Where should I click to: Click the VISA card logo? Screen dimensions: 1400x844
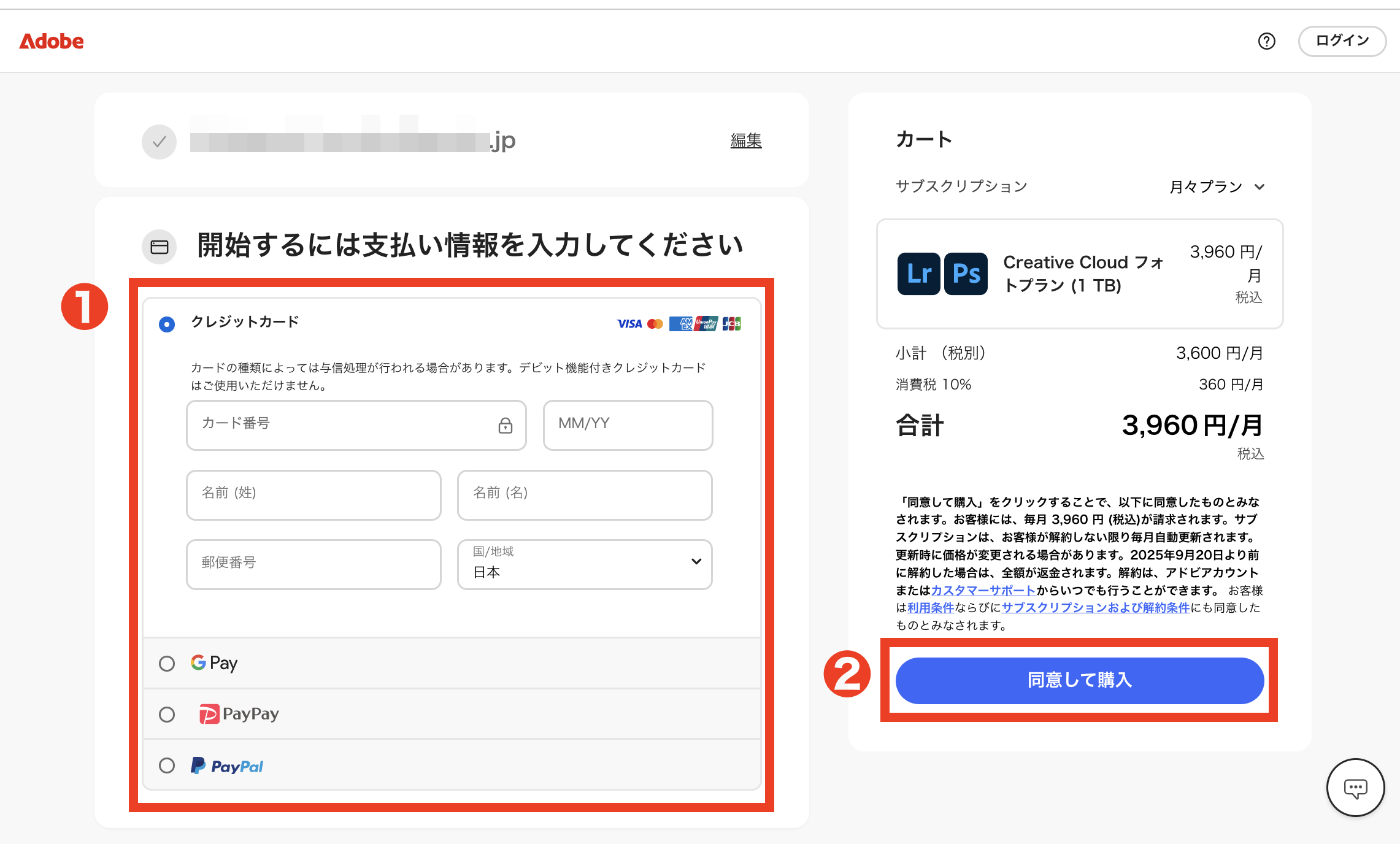(x=629, y=324)
